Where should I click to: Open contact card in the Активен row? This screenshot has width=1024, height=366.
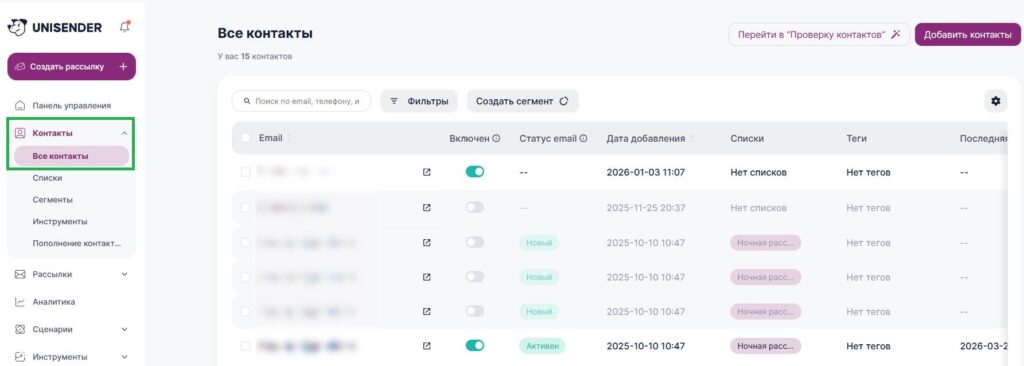click(x=426, y=346)
